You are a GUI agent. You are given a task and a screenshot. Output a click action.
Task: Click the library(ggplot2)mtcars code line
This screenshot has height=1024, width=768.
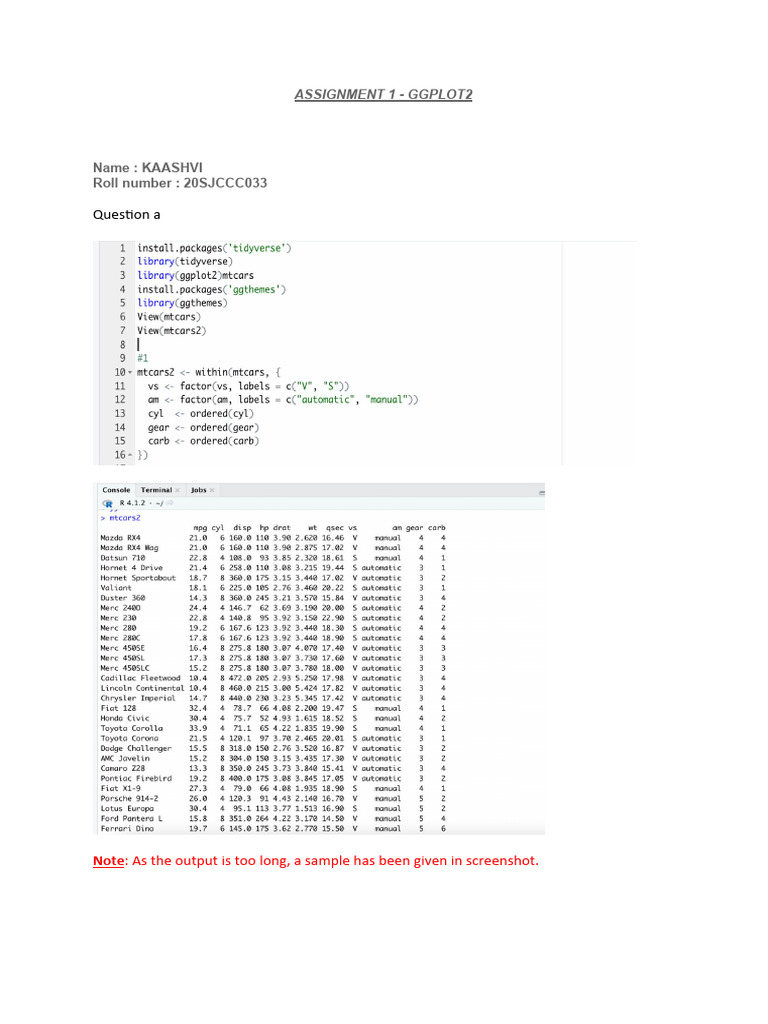click(x=195, y=276)
